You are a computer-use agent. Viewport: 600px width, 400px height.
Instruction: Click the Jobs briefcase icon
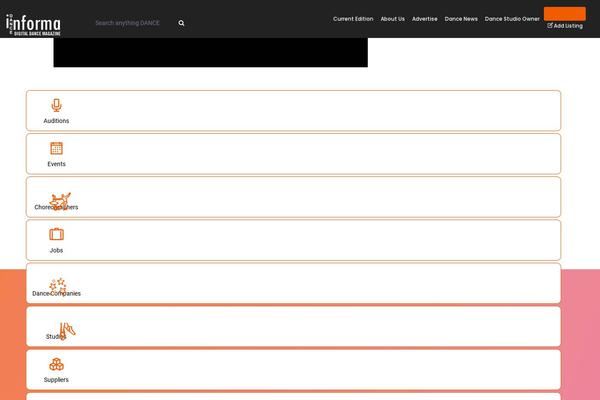pos(56,234)
